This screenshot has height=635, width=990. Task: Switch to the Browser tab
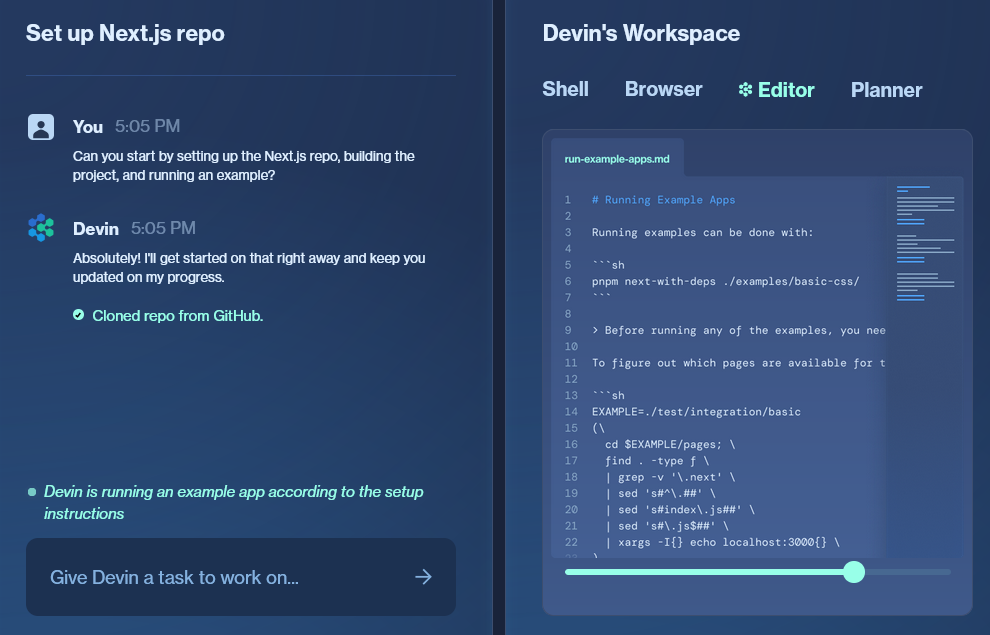click(x=663, y=89)
